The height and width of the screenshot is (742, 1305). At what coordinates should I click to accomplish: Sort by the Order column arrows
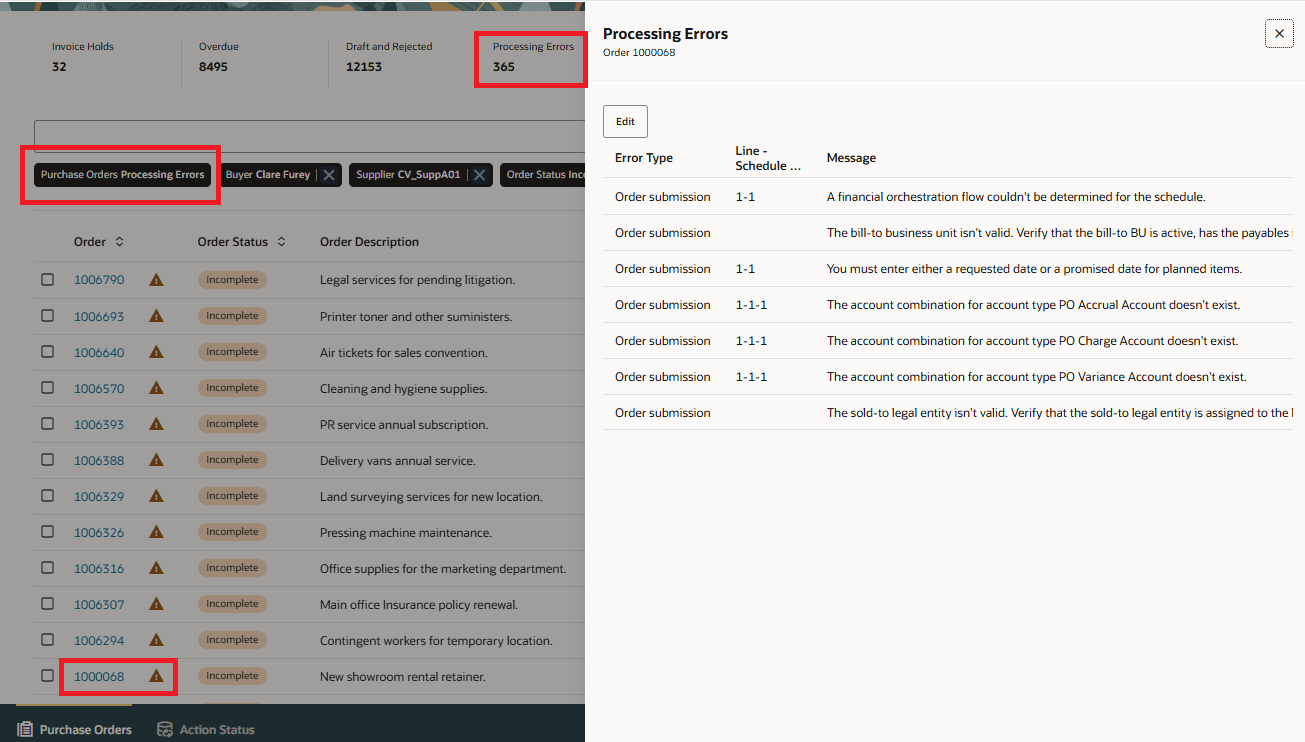coord(120,242)
